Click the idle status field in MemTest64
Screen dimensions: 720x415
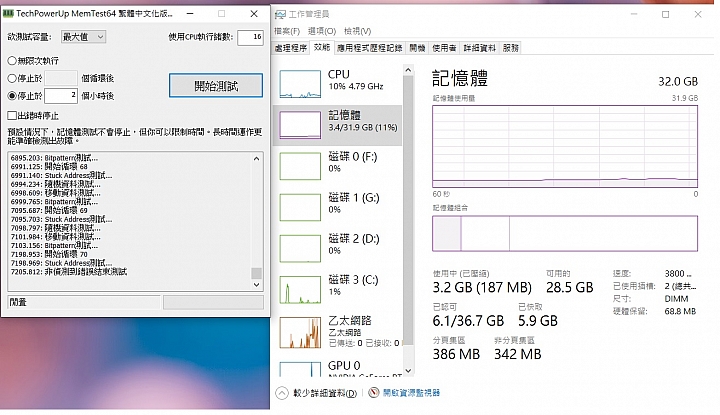(84, 302)
